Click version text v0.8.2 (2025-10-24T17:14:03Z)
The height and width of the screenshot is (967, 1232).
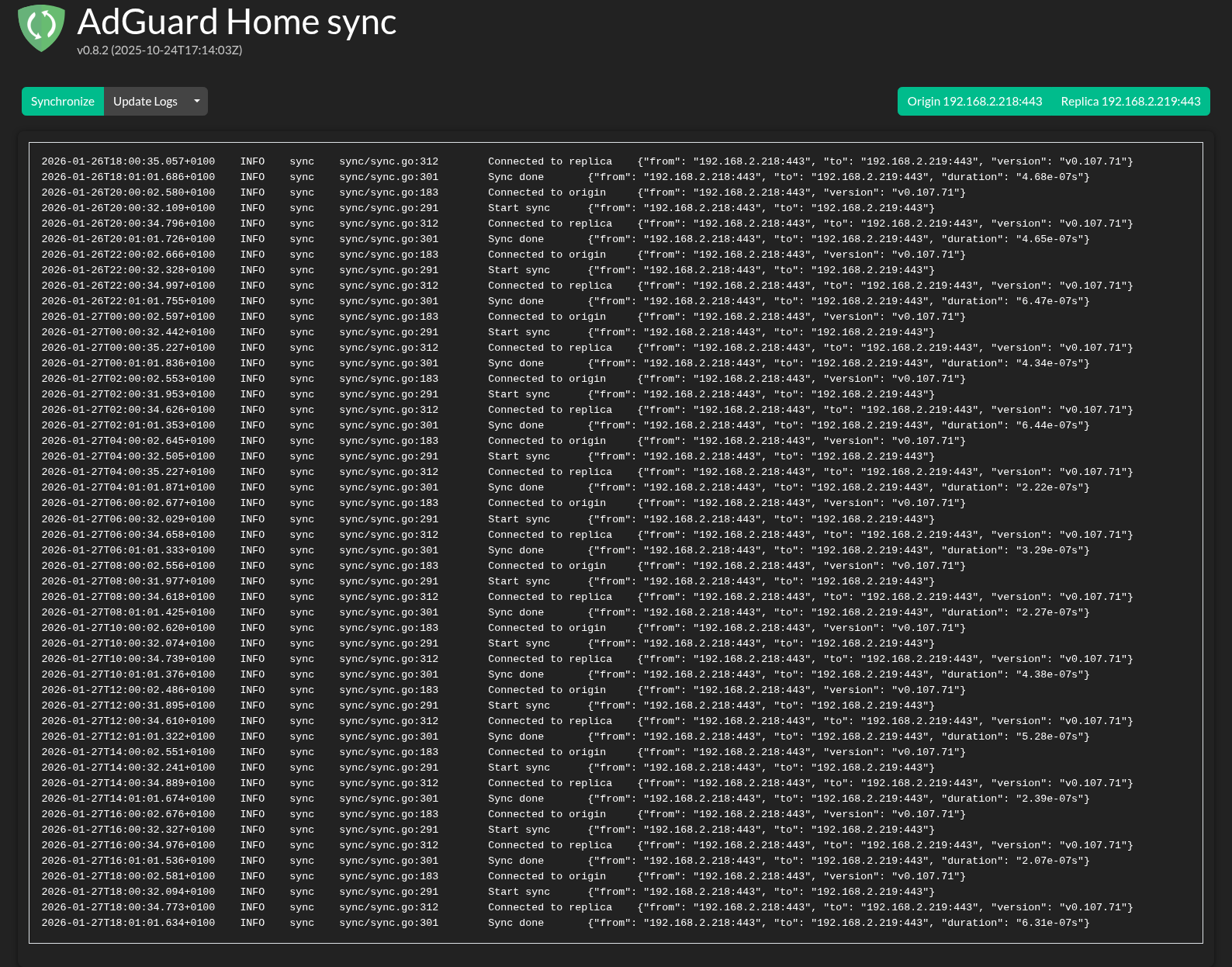click(x=160, y=50)
